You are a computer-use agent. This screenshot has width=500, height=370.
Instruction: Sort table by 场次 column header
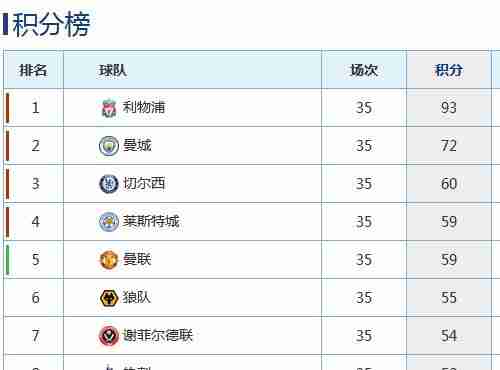[x=364, y=70]
